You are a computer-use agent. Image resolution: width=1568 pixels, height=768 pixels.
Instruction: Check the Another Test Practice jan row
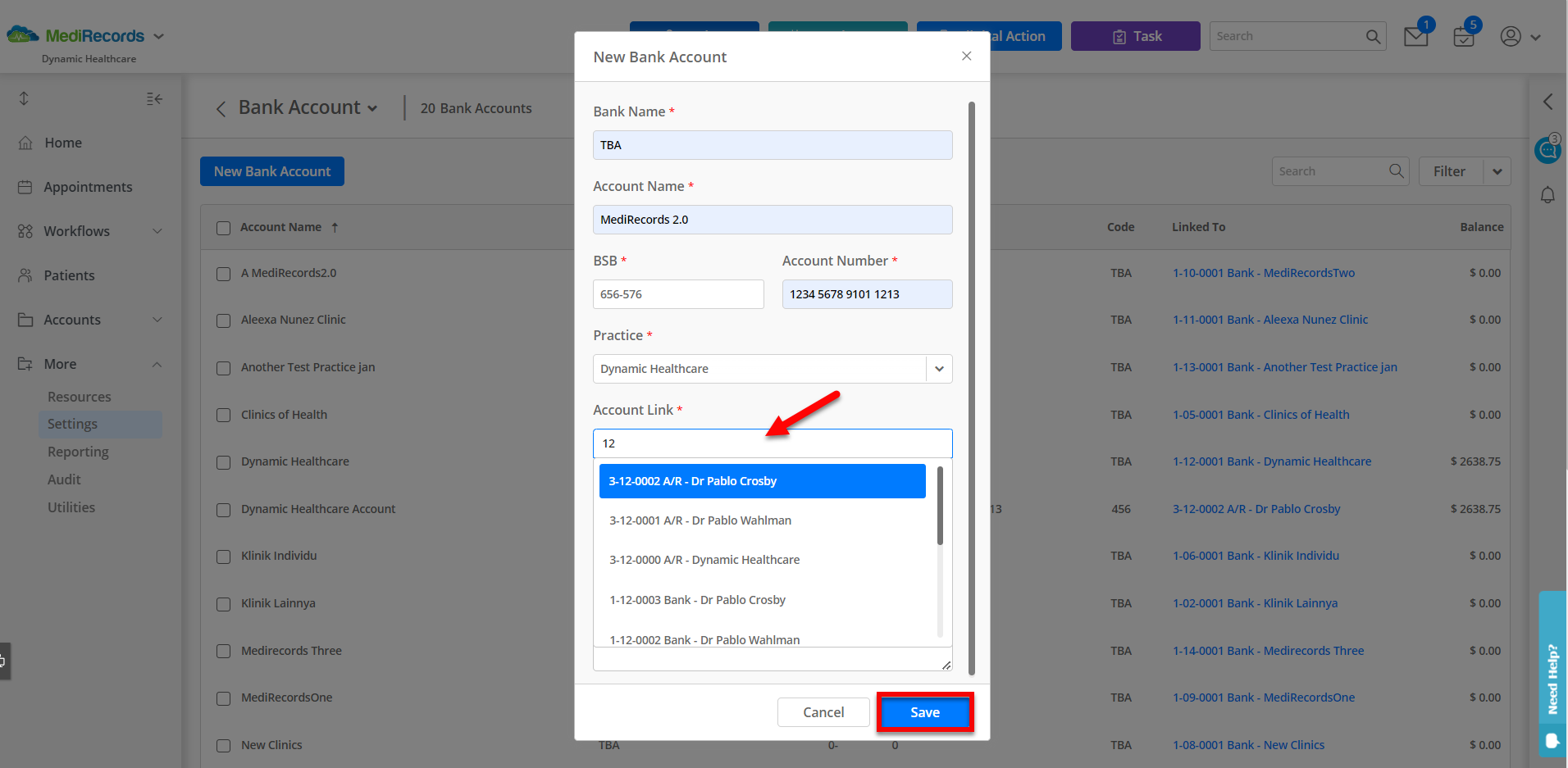pyautogui.click(x=223, y=368)
